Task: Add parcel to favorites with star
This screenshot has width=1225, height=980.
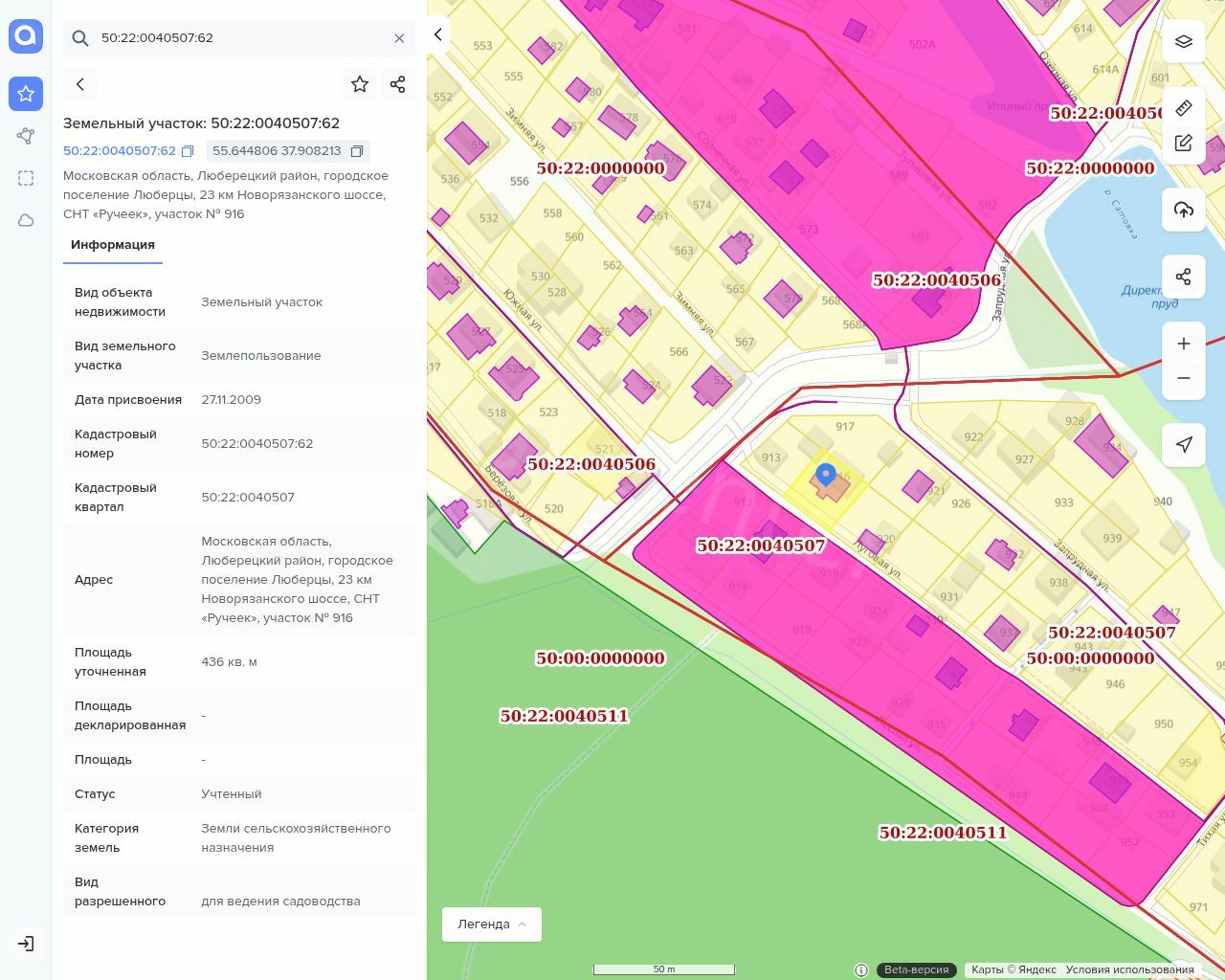Action: (360, 84)
